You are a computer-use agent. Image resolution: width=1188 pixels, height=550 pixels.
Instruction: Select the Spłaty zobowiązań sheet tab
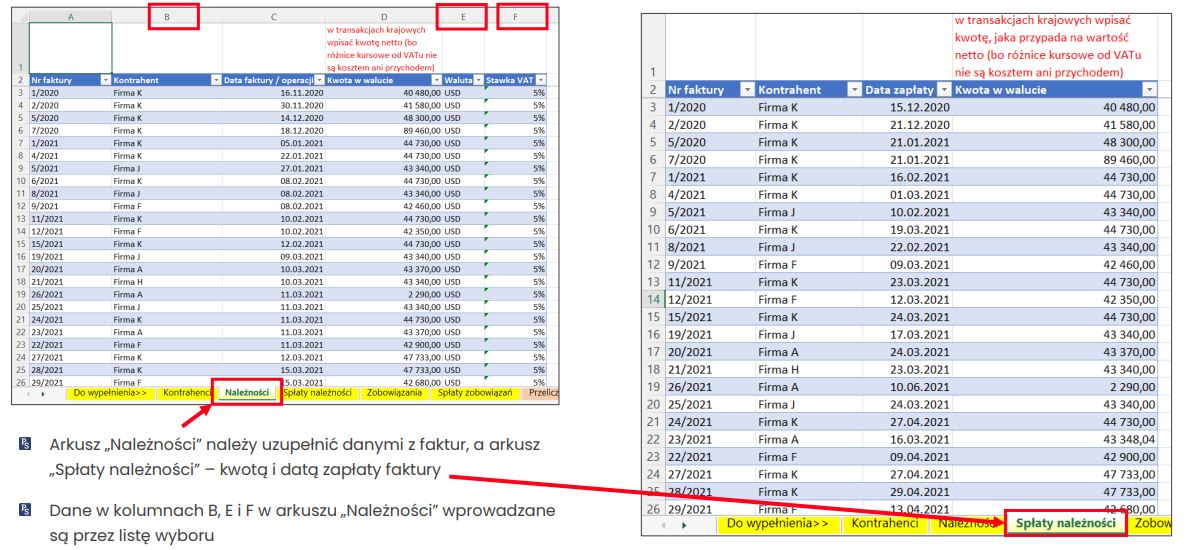click(x=475, y=393)
